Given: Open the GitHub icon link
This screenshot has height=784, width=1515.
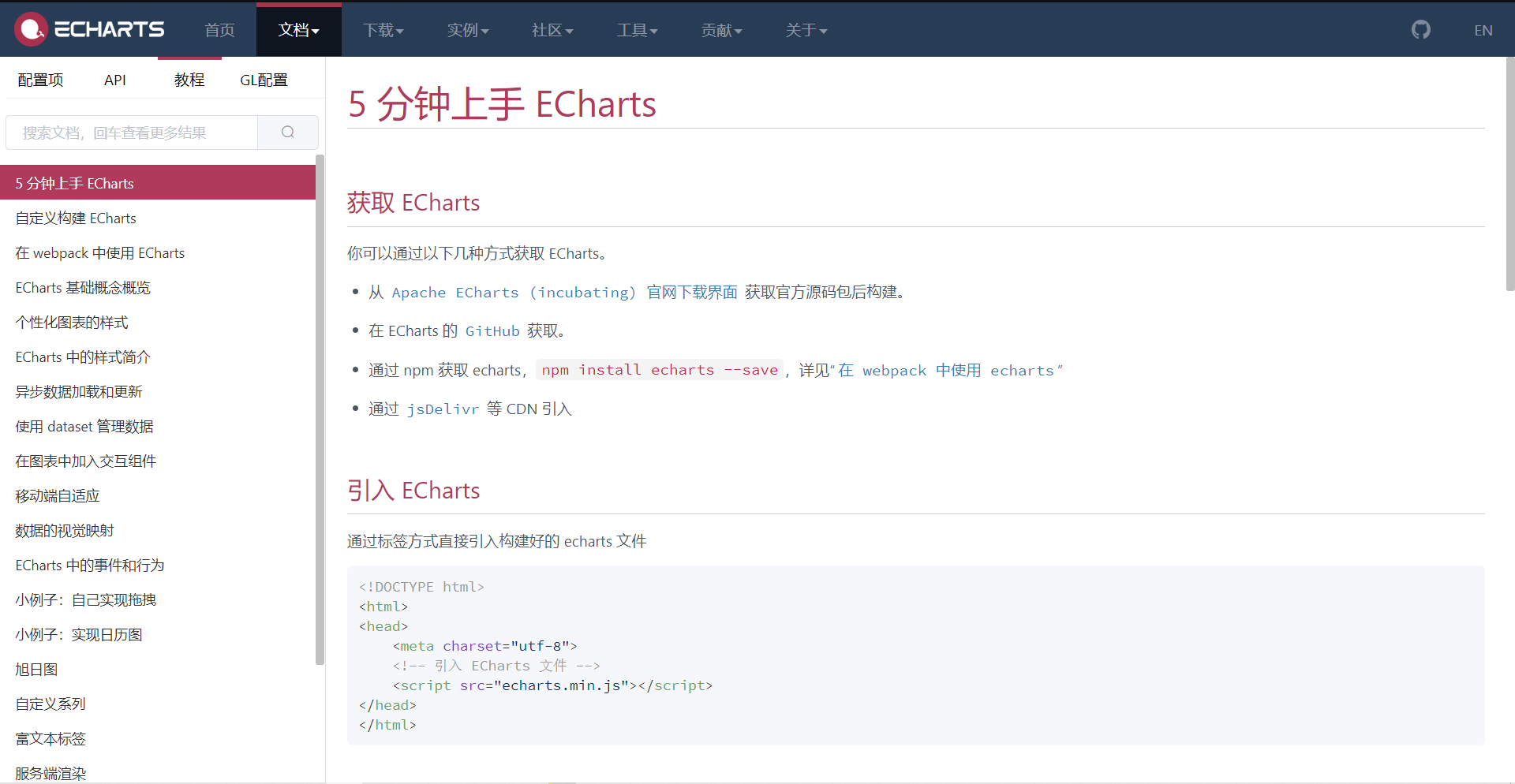Looking at the screenshot, I should [x=1420, y=30].
